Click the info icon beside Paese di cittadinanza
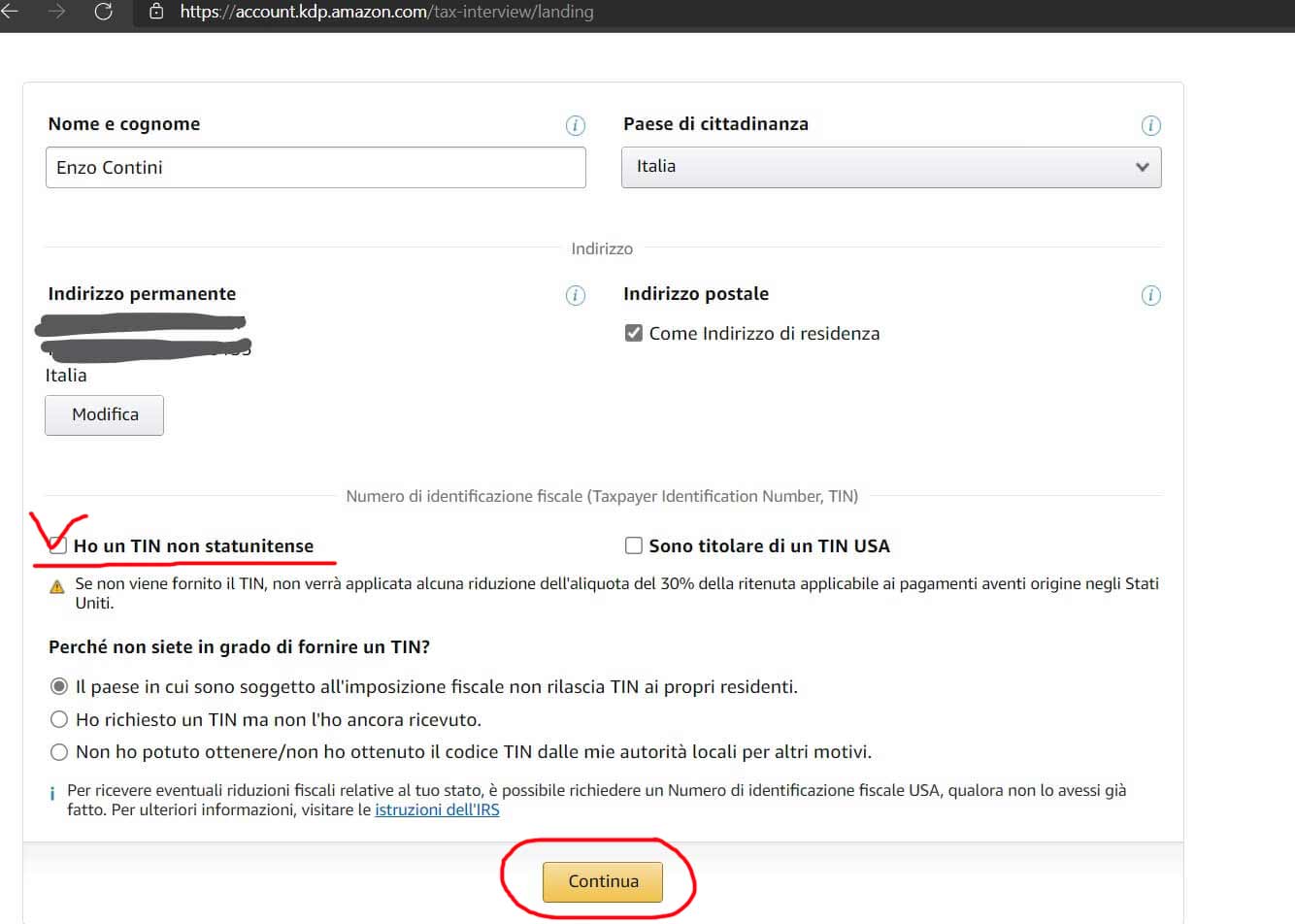1295x924 pixels. click(1150, 125)
